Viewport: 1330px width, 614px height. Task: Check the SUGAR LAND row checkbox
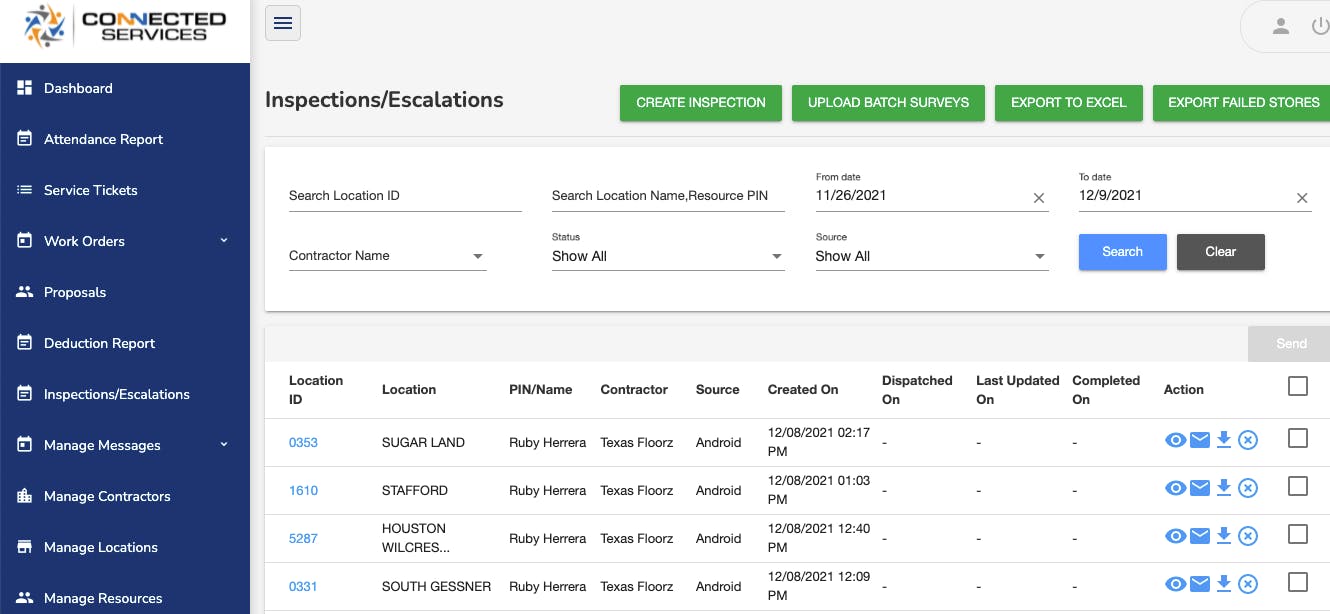tap(1298, 437)
